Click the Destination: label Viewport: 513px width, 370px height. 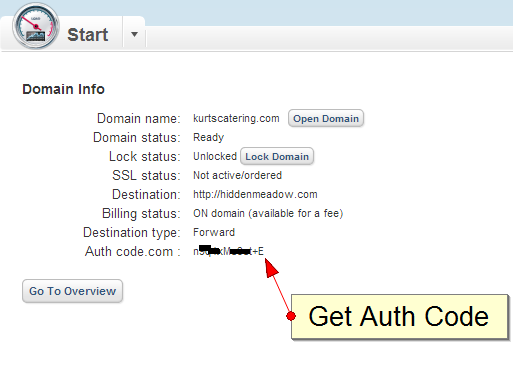(146, 194)
